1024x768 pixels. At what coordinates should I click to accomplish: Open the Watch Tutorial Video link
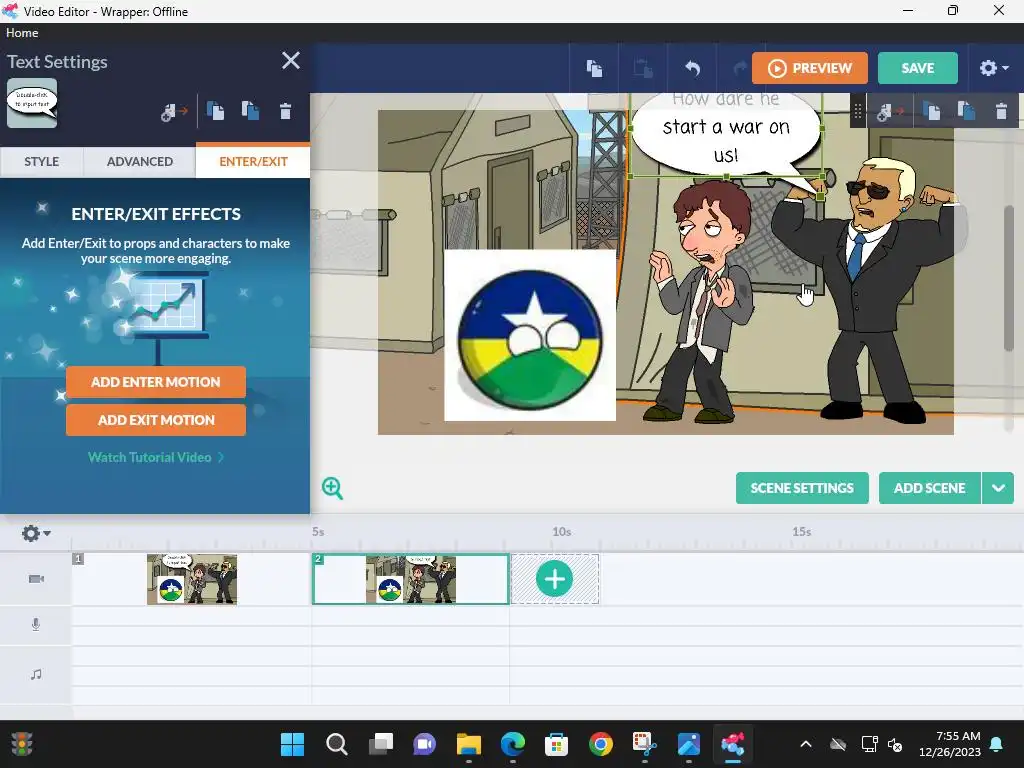[x=155, y=457]
